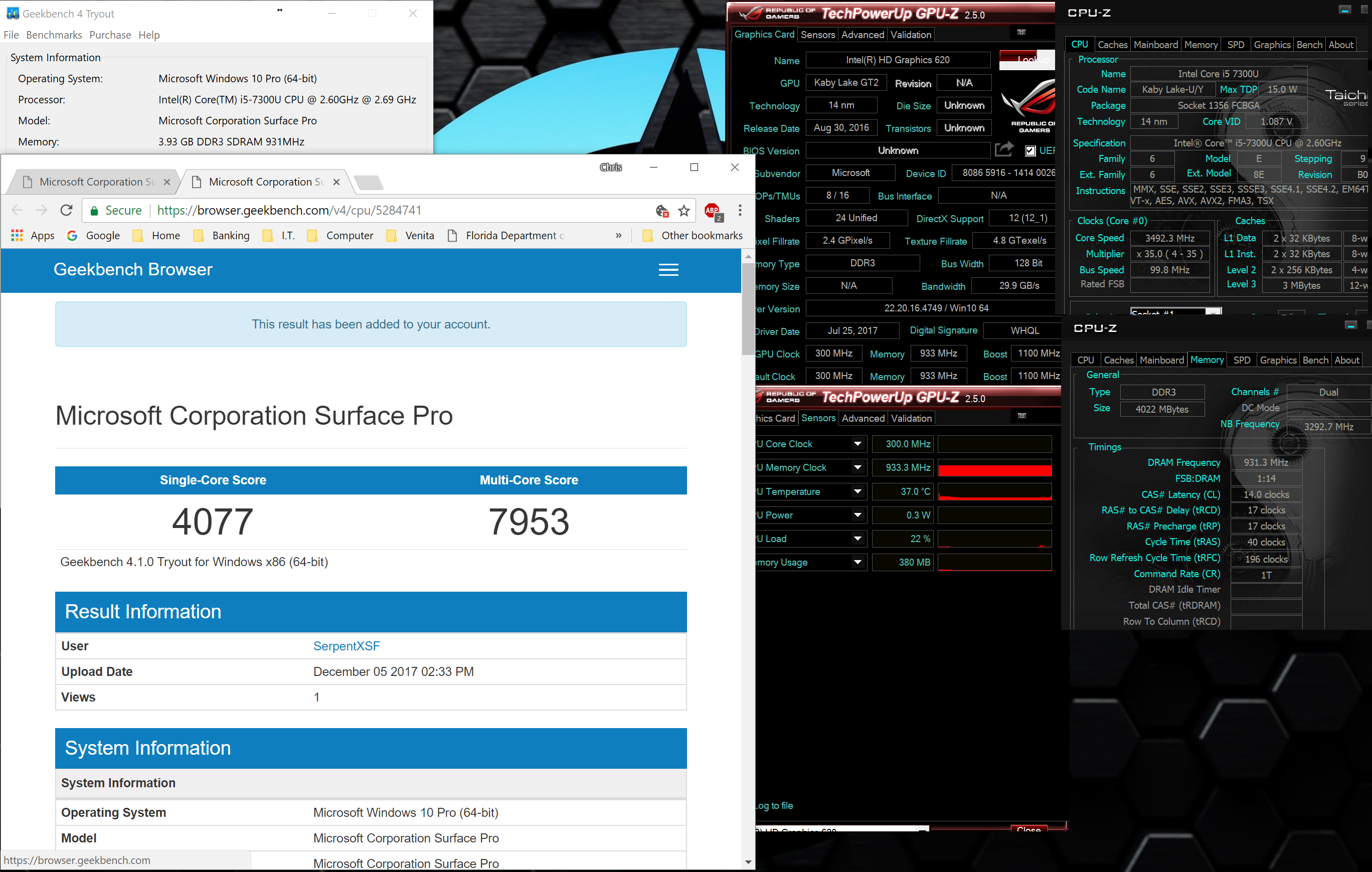Open the Home bookmark folder
The height and width of the screenshot is (872, 1372).
(x=156, y=235)
